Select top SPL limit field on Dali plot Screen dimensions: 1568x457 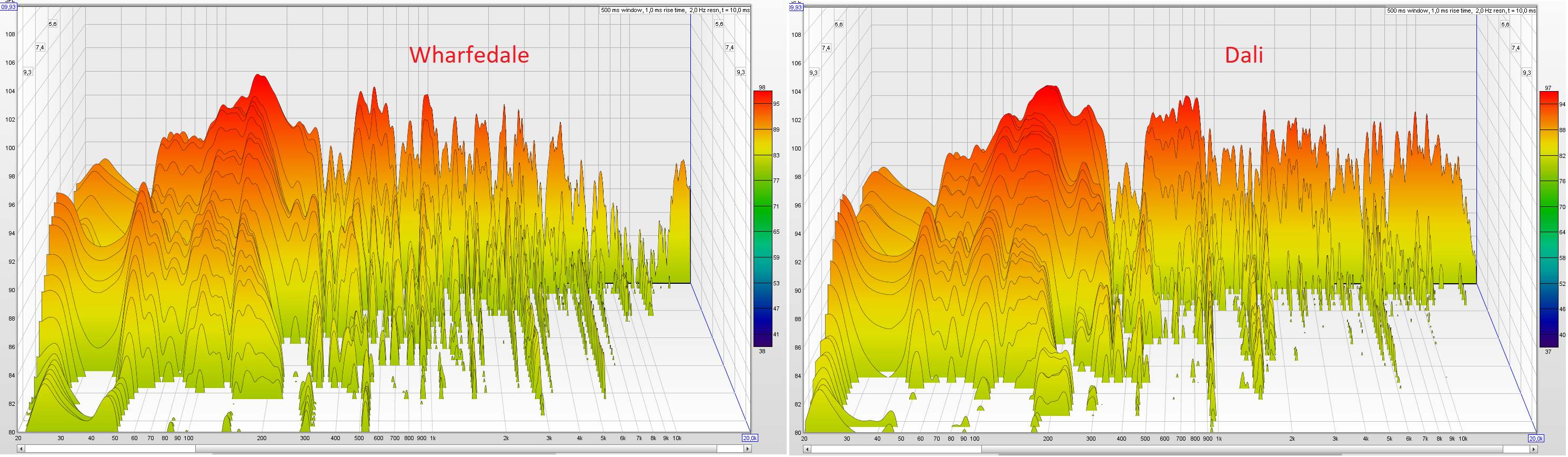click(x=796, y=7)
